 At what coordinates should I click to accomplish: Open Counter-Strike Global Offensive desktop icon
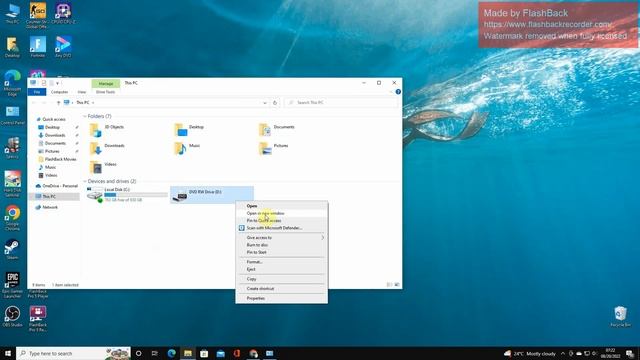[x=37, y=16]
